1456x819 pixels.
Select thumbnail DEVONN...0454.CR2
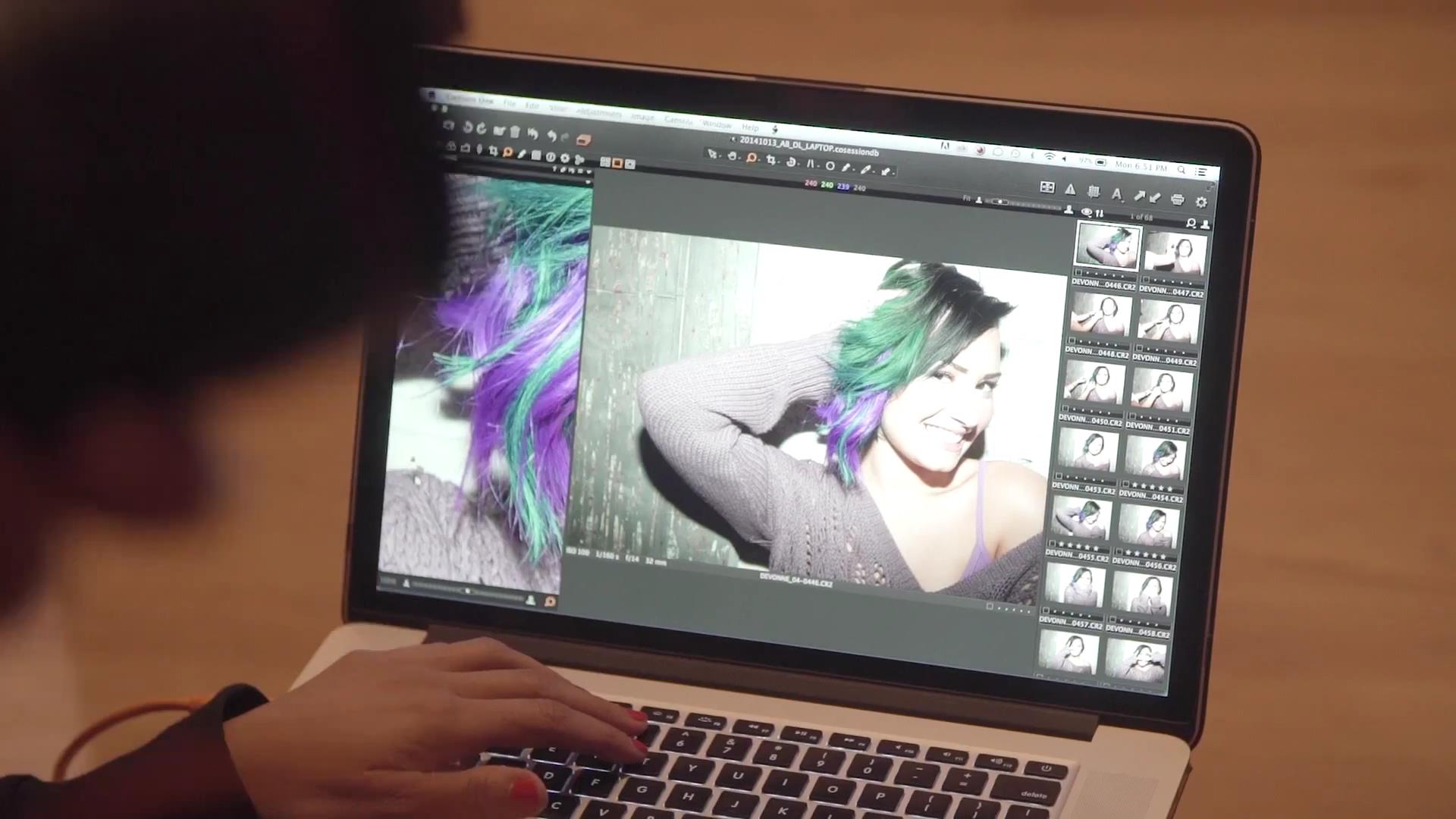[1154, 457]
